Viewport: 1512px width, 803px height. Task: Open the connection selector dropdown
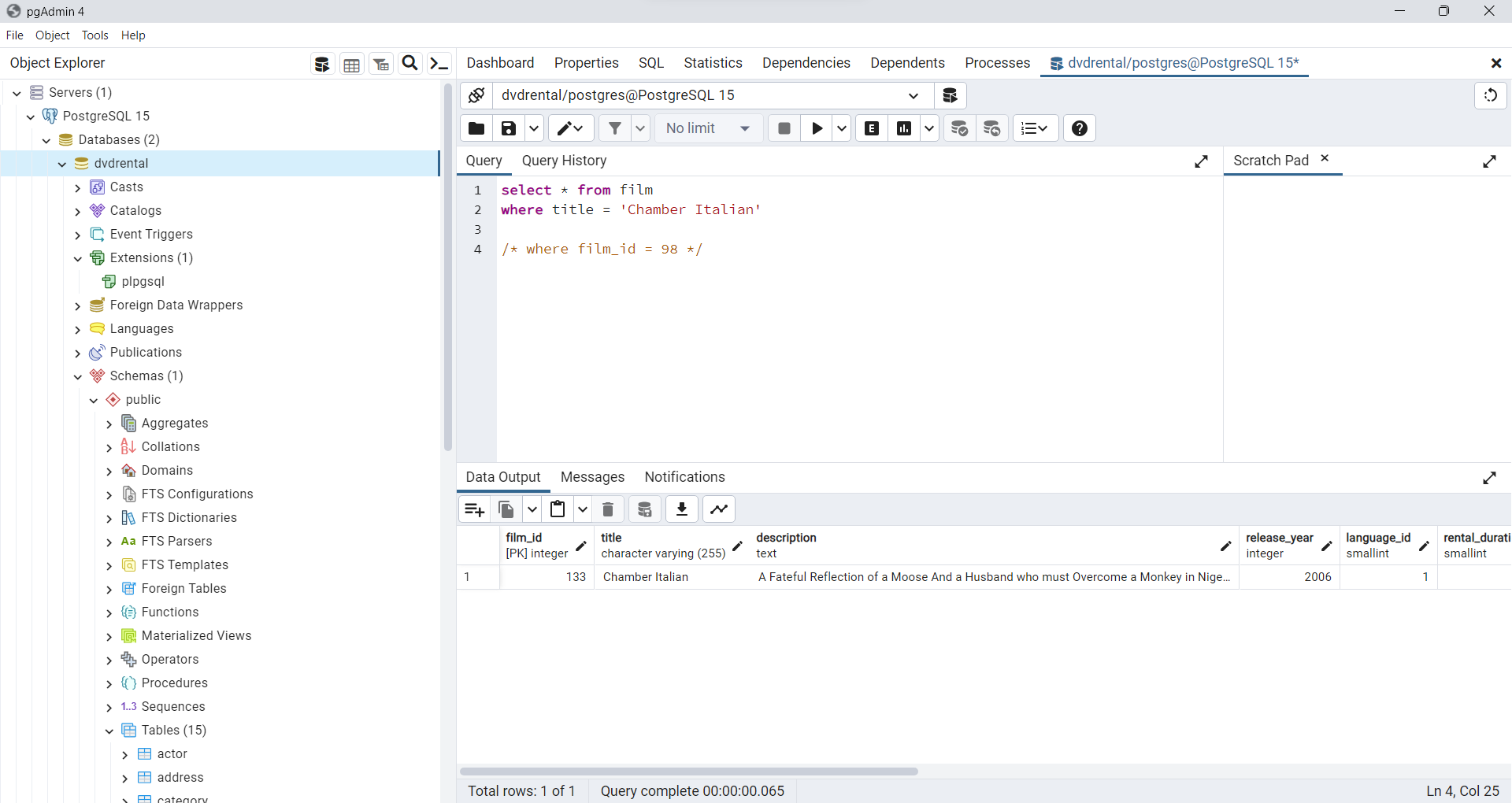coord(913,96)
